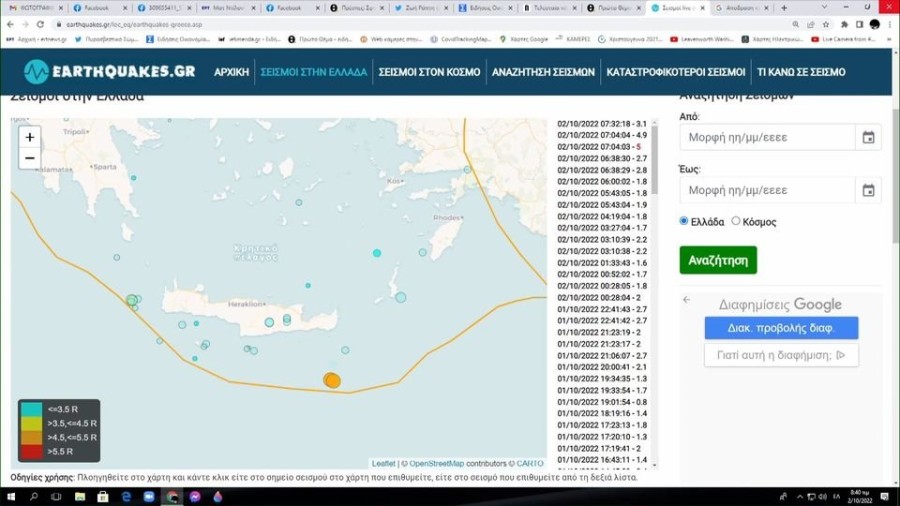Open calendar picker for Έως date
The image size is (900, 506).
868,190
